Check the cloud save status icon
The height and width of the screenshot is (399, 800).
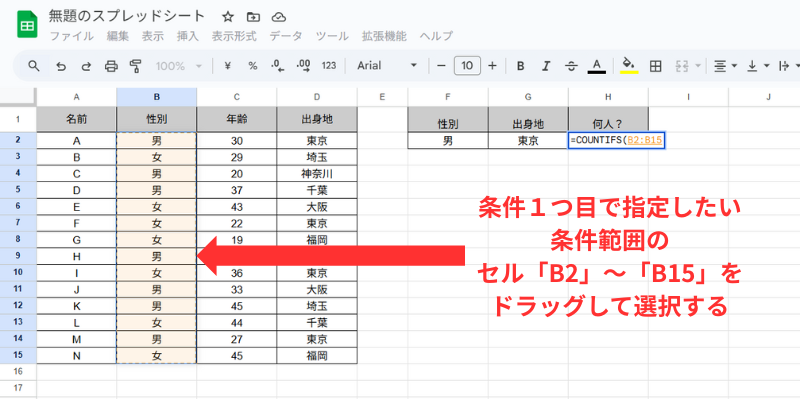[x=278, y=17]
